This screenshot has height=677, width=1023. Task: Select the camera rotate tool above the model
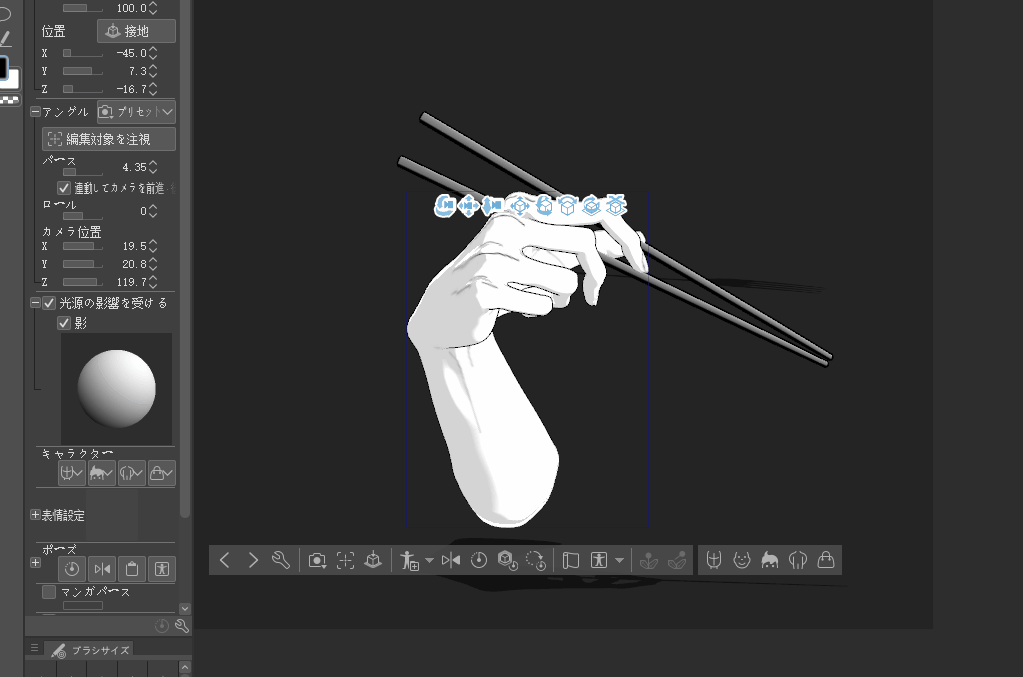(447, 207)
